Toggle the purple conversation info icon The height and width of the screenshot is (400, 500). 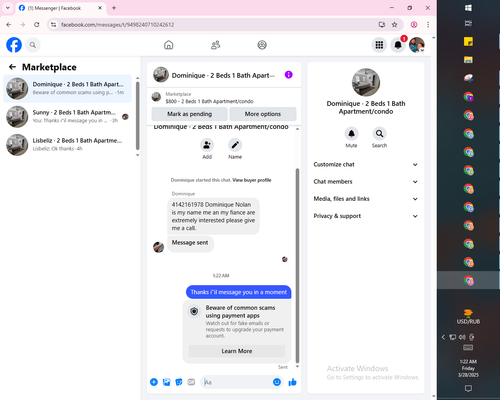289,75
